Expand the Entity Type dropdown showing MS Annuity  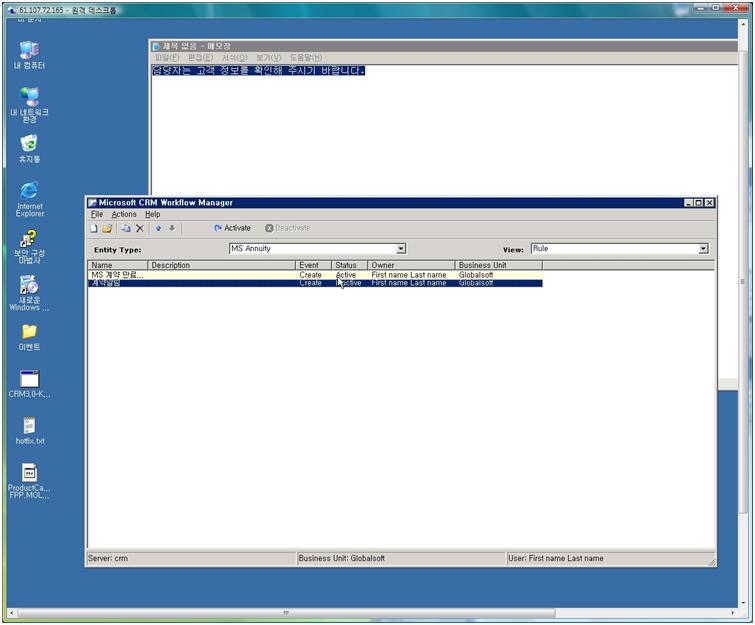(401, 248)
